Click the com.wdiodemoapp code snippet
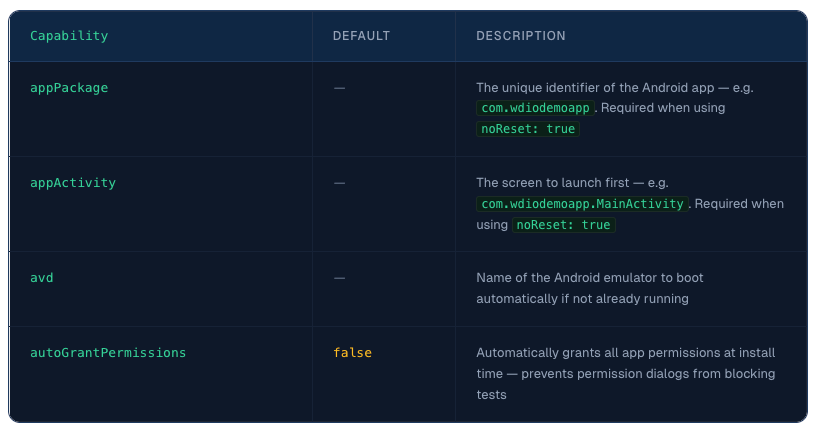 pos(535,108)
